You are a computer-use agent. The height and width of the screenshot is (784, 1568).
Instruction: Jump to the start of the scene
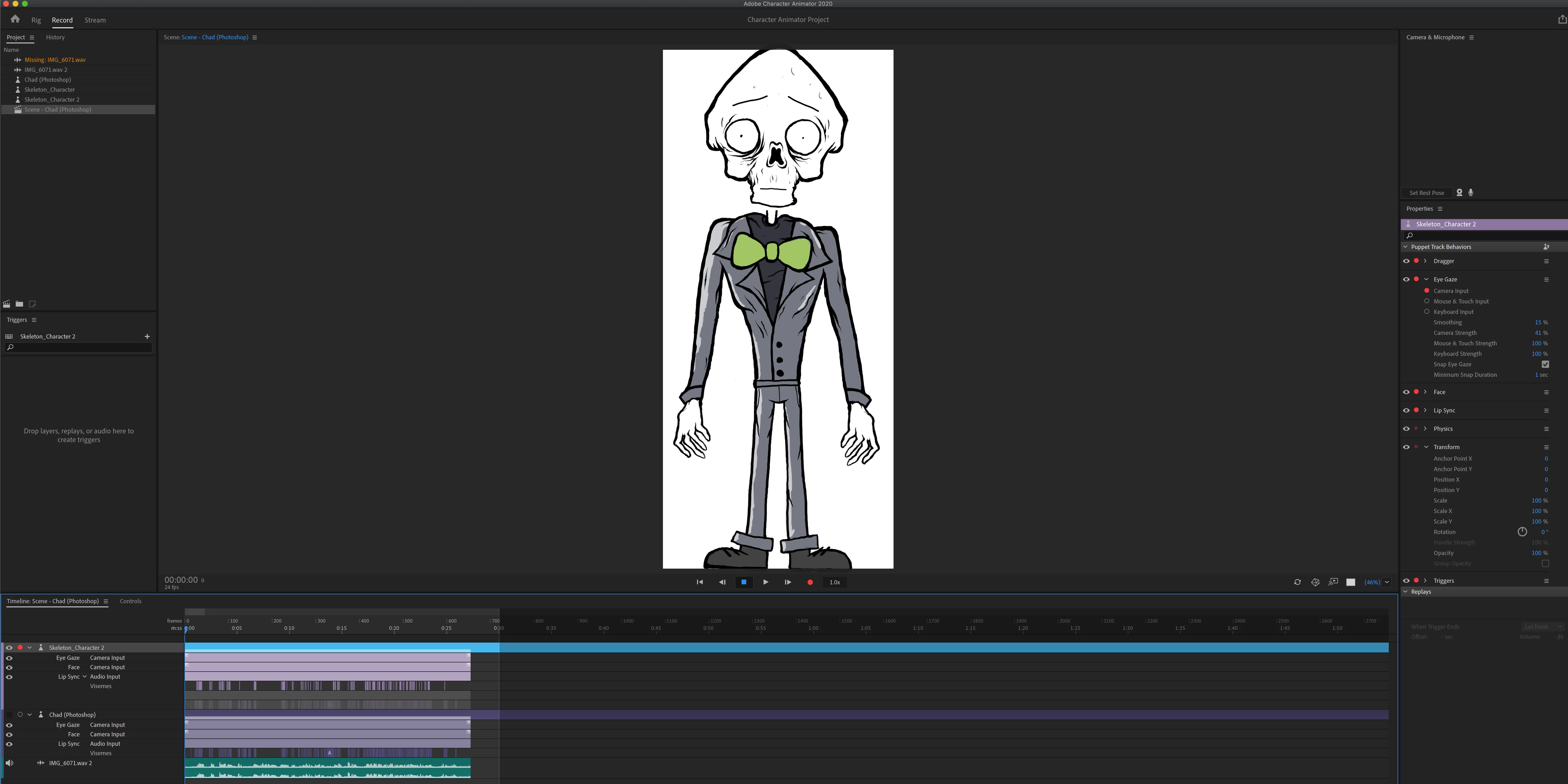[700, 582]
